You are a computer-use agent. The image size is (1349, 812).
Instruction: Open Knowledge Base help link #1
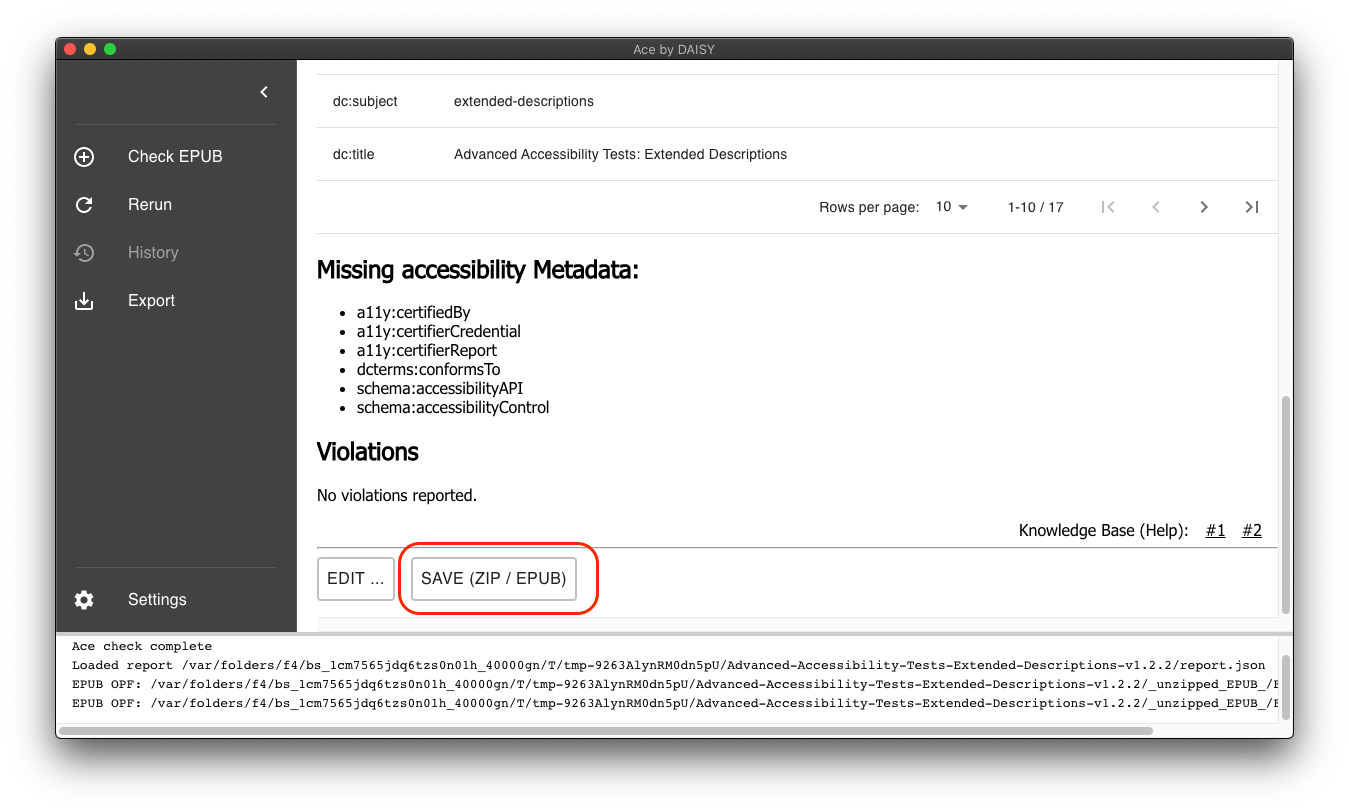1215,531
